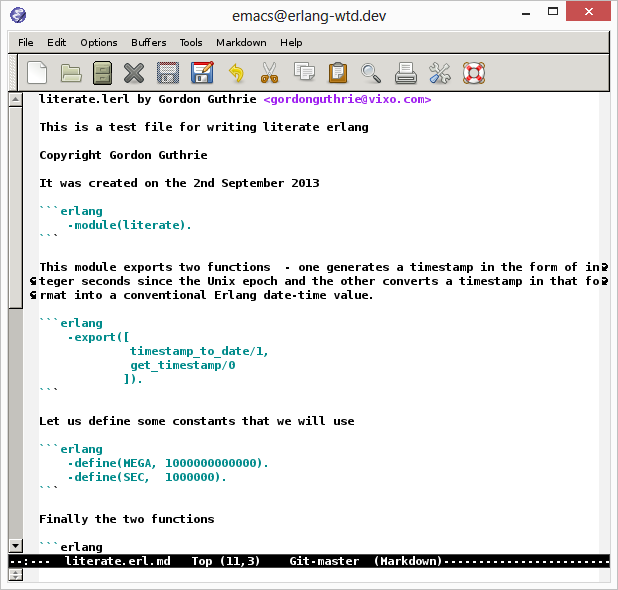Save the buffer with the floppy disk icon
The height and width of the screenshot is (590, 618).
point(168,73)
